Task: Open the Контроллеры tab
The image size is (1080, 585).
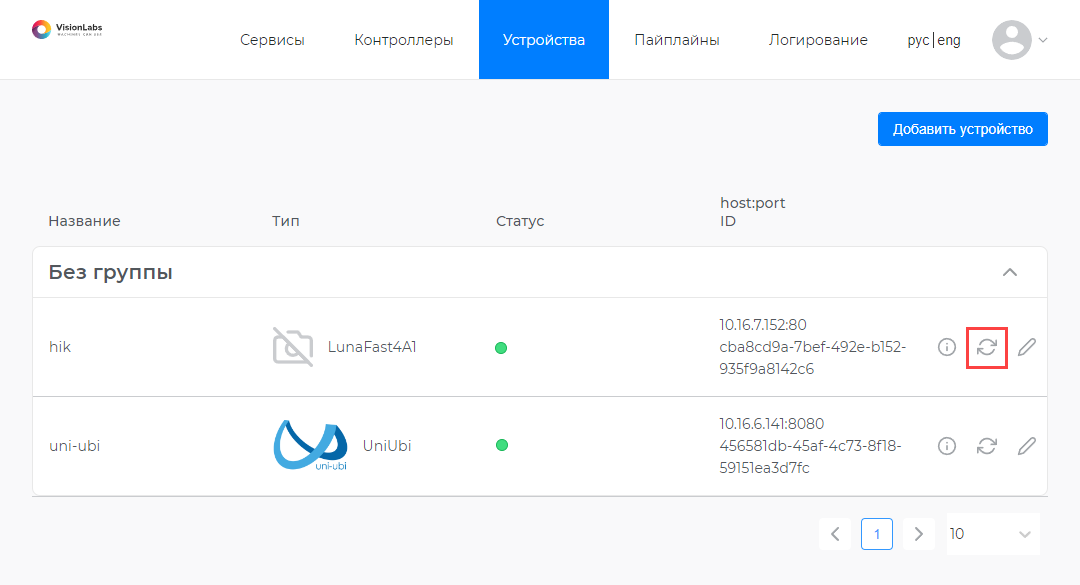Action: 404,40
